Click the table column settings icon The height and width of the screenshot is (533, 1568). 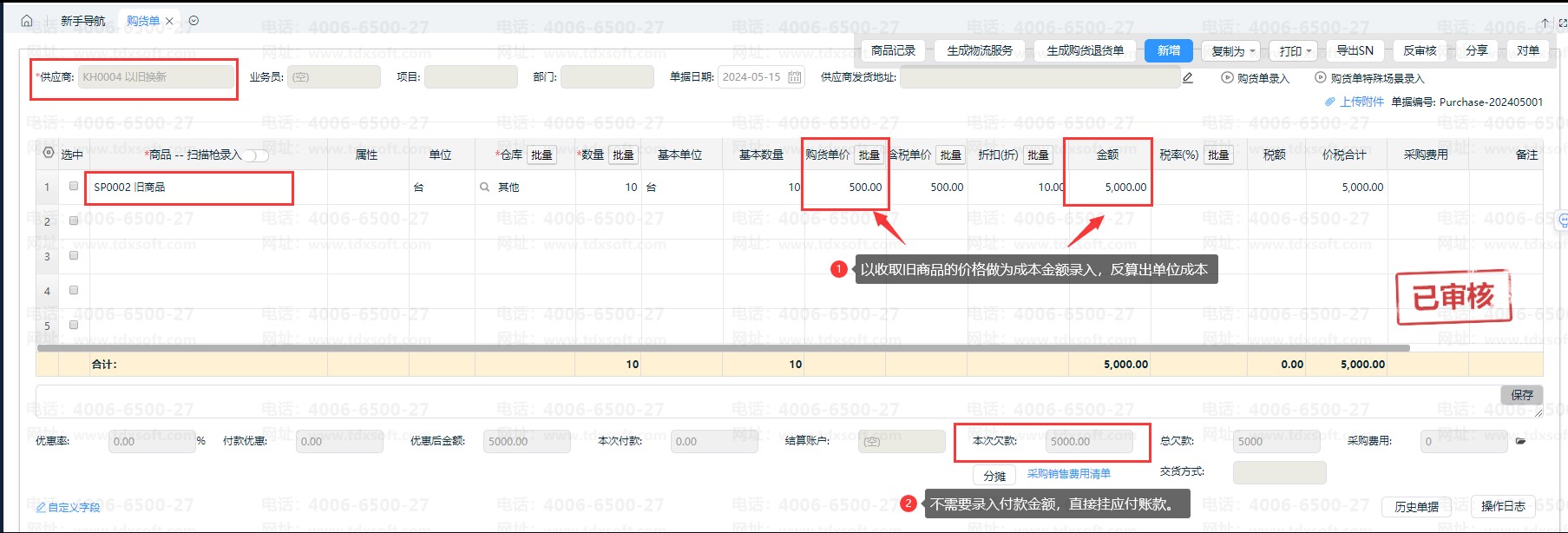49,154
